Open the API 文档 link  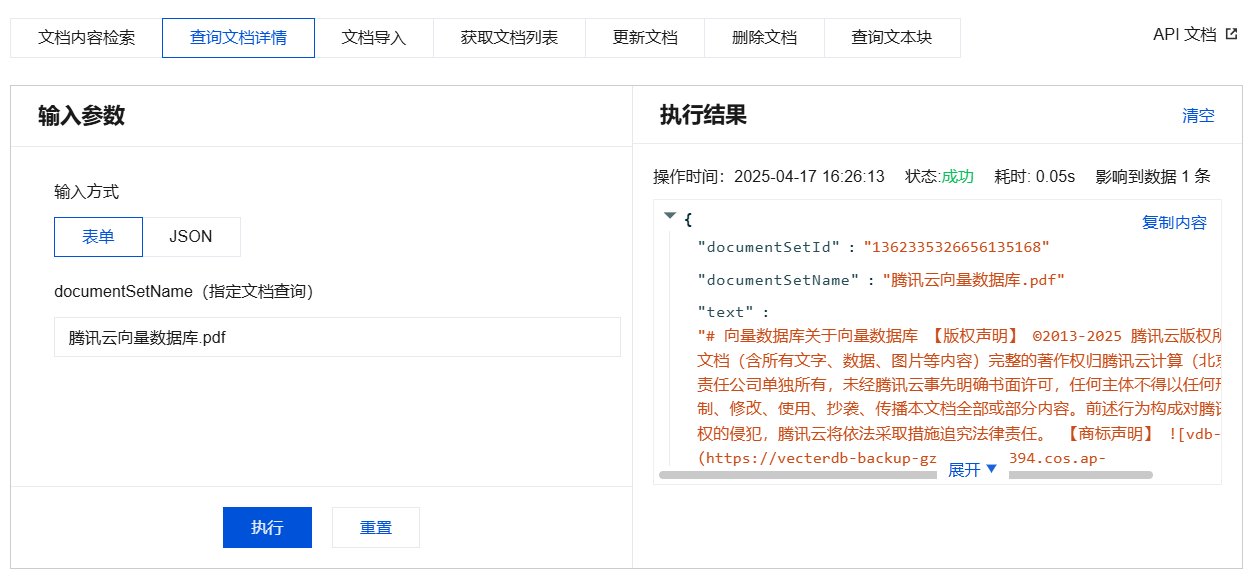[1185, 34]
